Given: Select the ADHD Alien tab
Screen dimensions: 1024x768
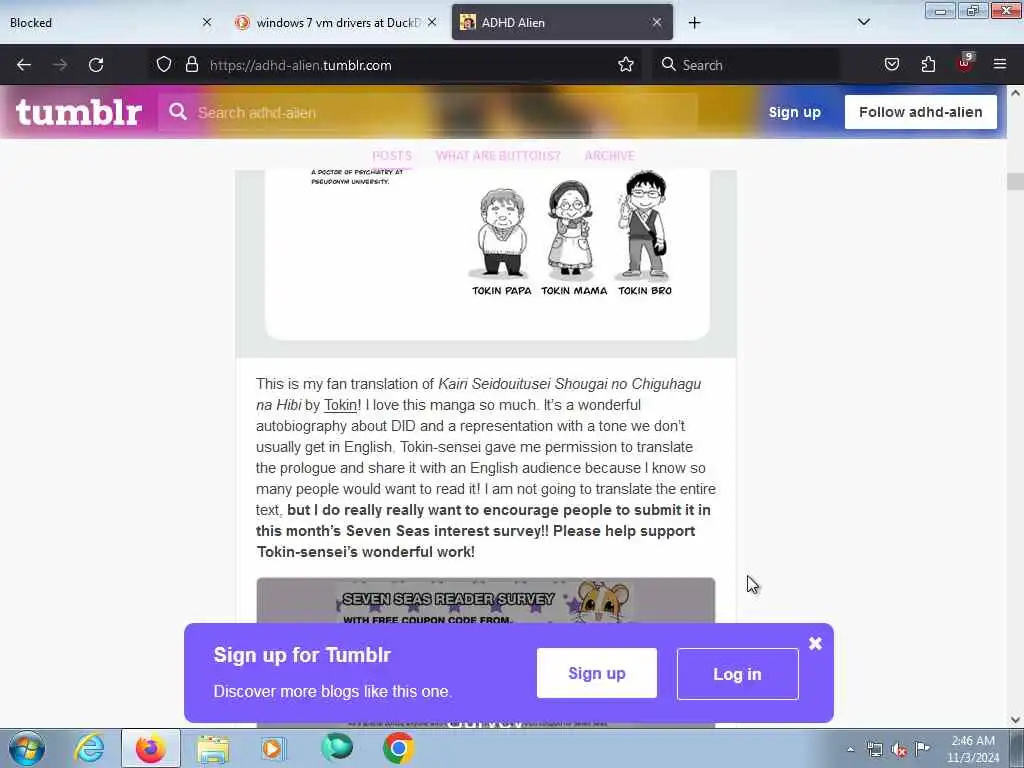Looking at the screenshot, I should click(562, 22).
